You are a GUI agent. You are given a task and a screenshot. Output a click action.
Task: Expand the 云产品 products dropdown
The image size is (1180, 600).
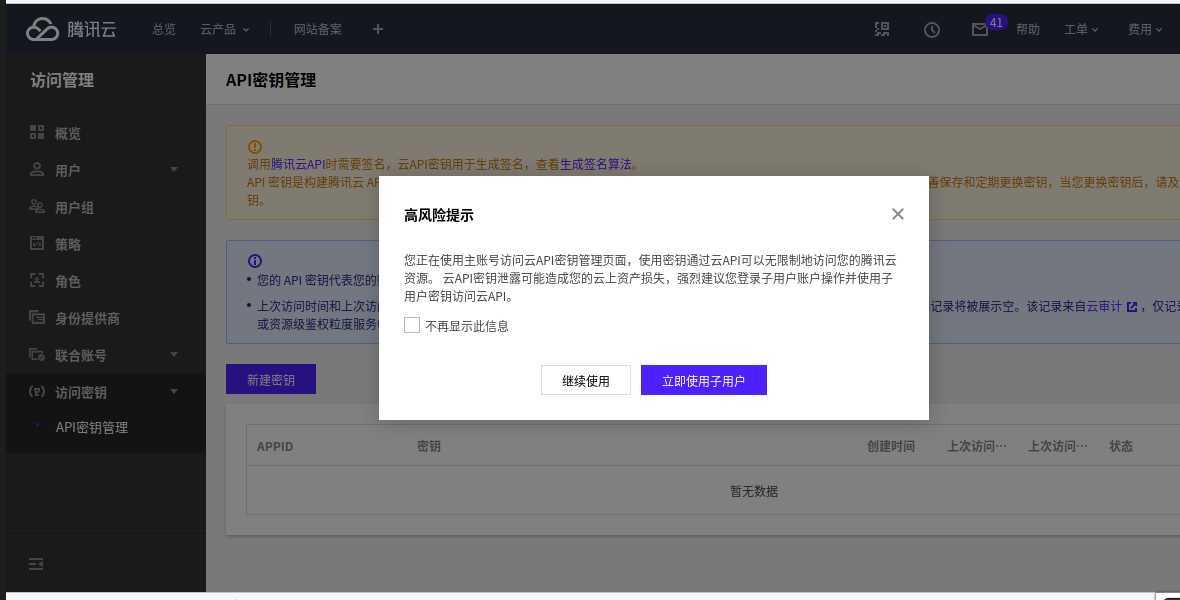tap(224, 29)
